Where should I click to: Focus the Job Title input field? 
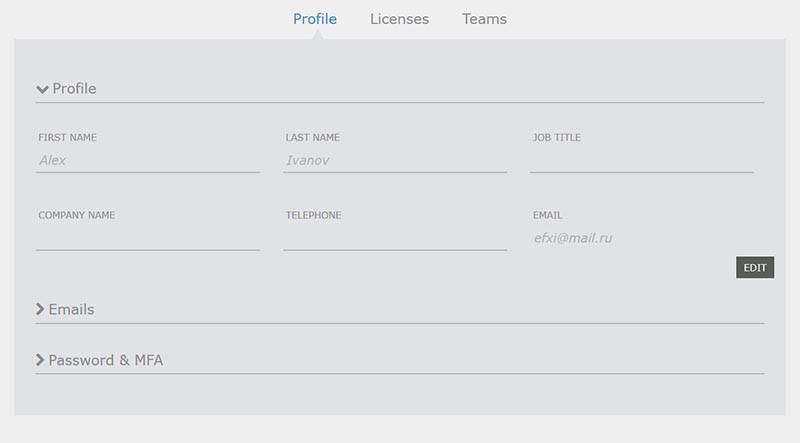642,161
